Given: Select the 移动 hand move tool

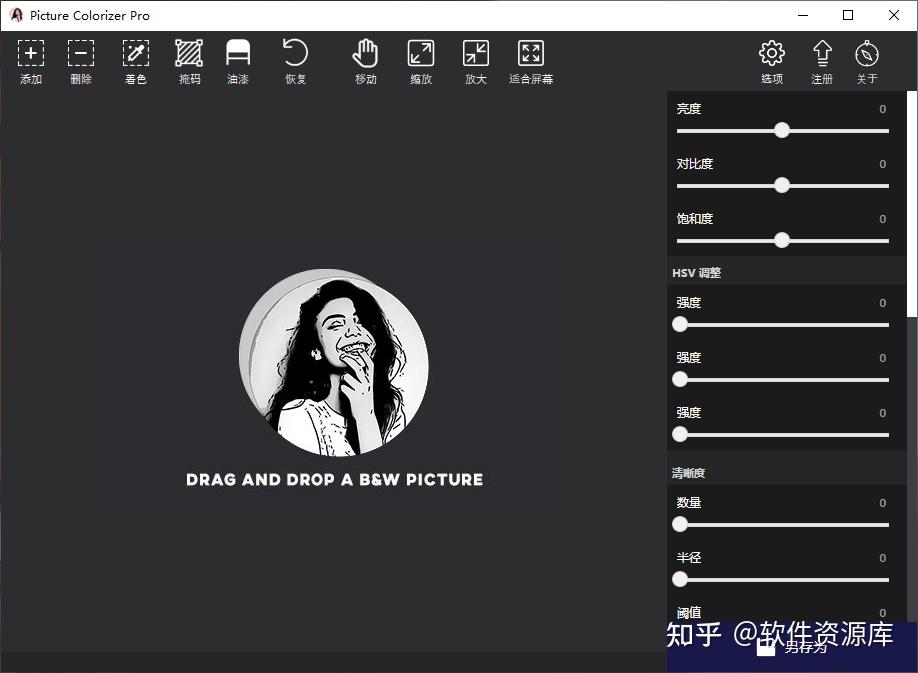Looking at the screenshot, I should pos(365,61).
